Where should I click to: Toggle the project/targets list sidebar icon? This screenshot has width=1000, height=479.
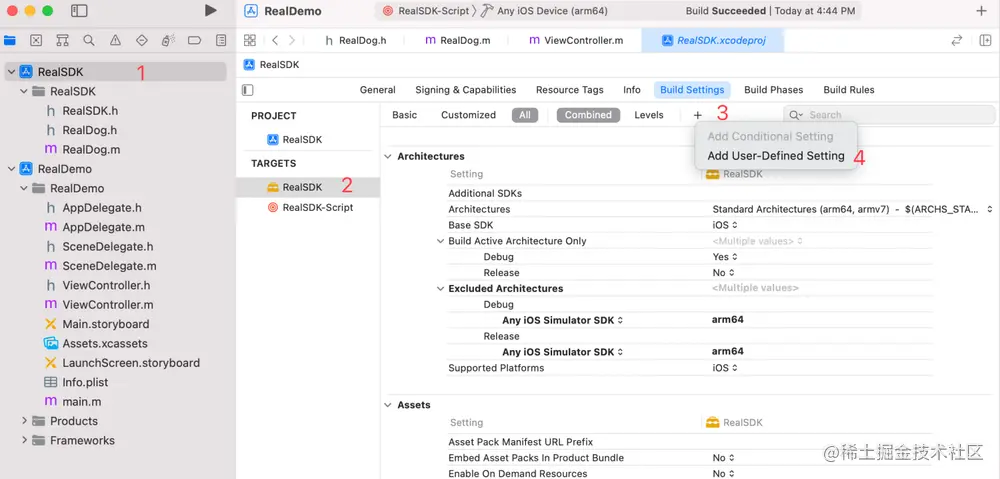click(x=247, y=90)
